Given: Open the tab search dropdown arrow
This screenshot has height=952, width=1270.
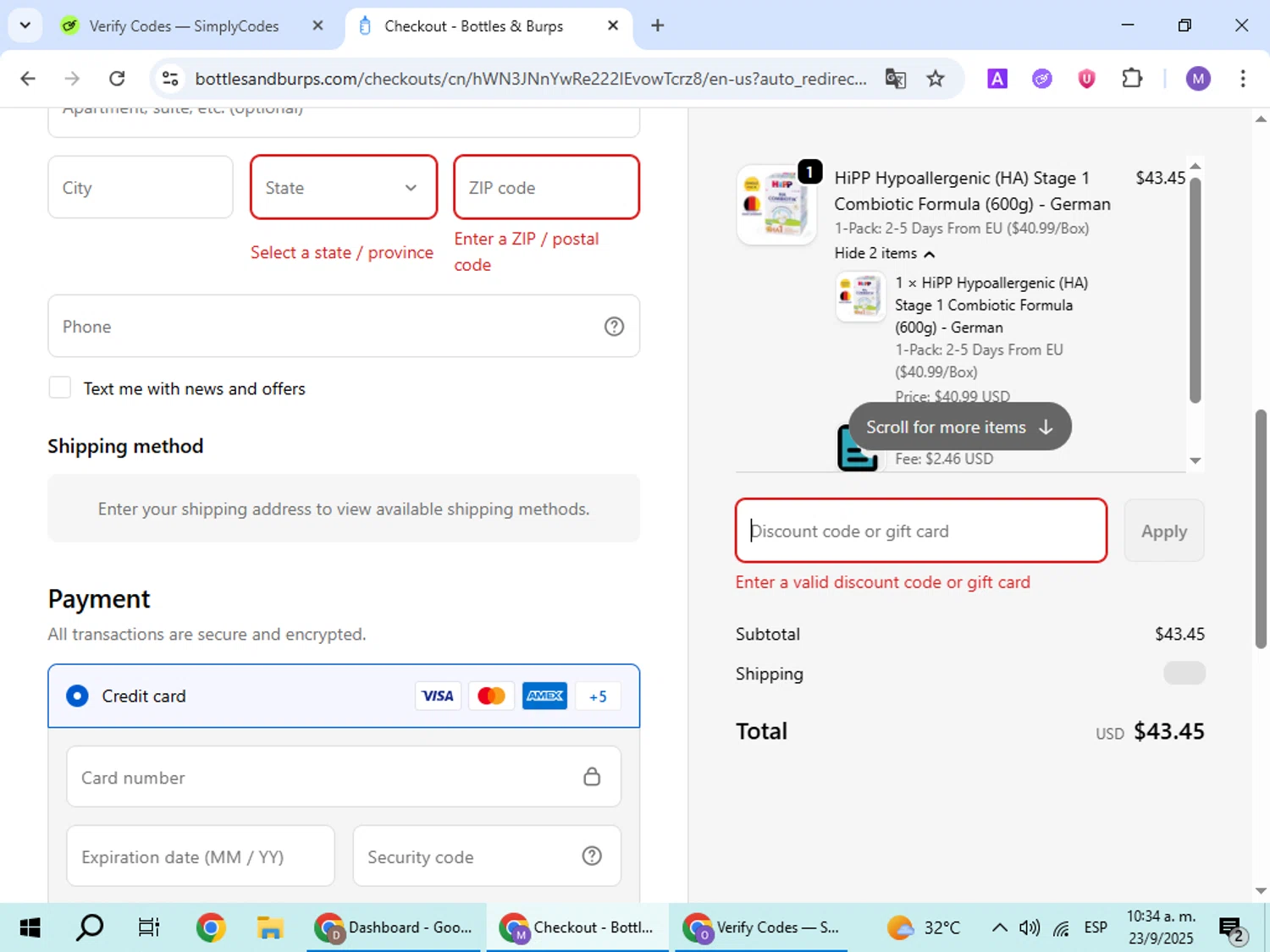Looking at the screenshot, I should pos(25,25).
